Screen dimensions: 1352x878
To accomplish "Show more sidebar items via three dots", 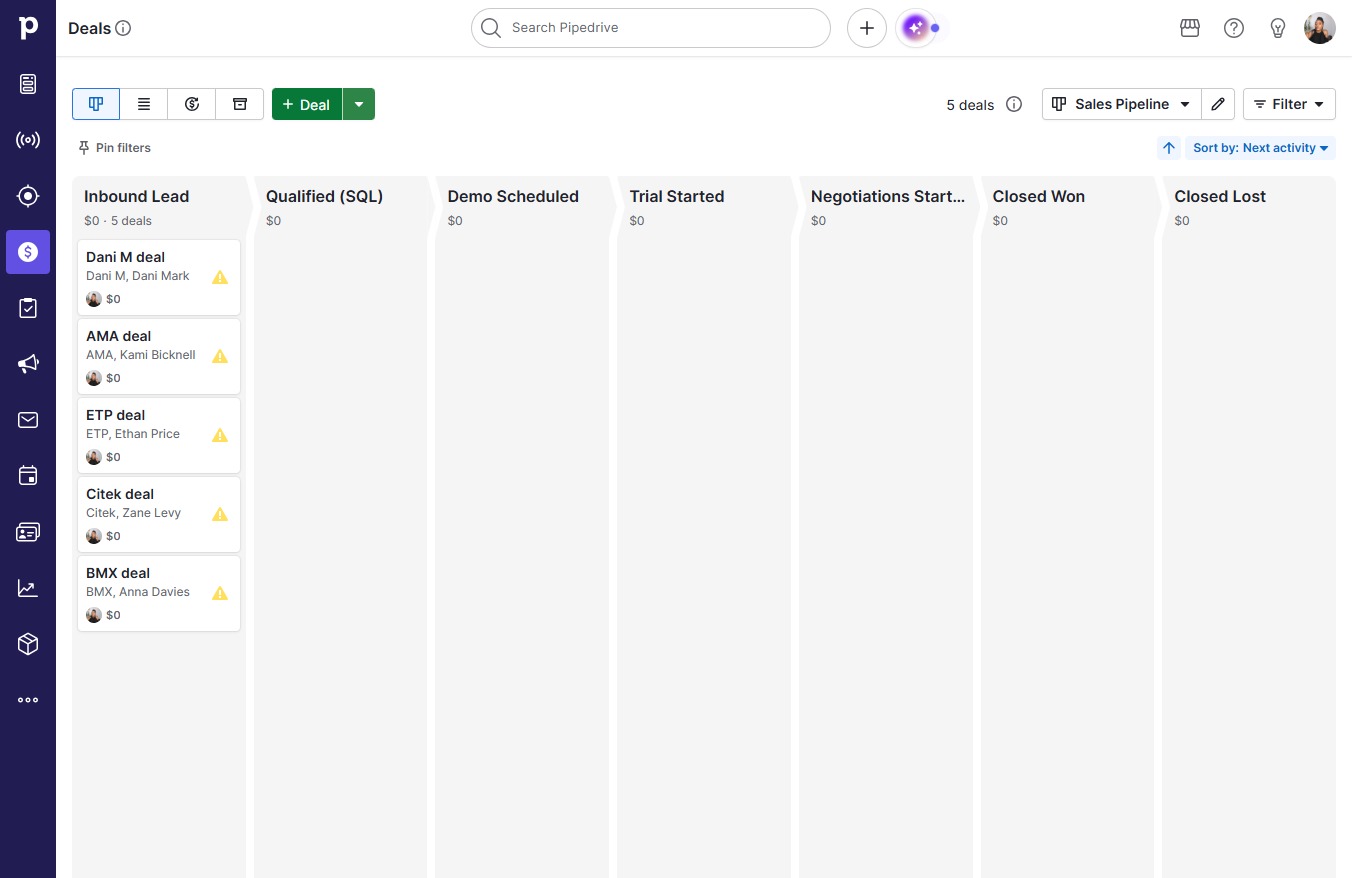I will pos(28,700).
